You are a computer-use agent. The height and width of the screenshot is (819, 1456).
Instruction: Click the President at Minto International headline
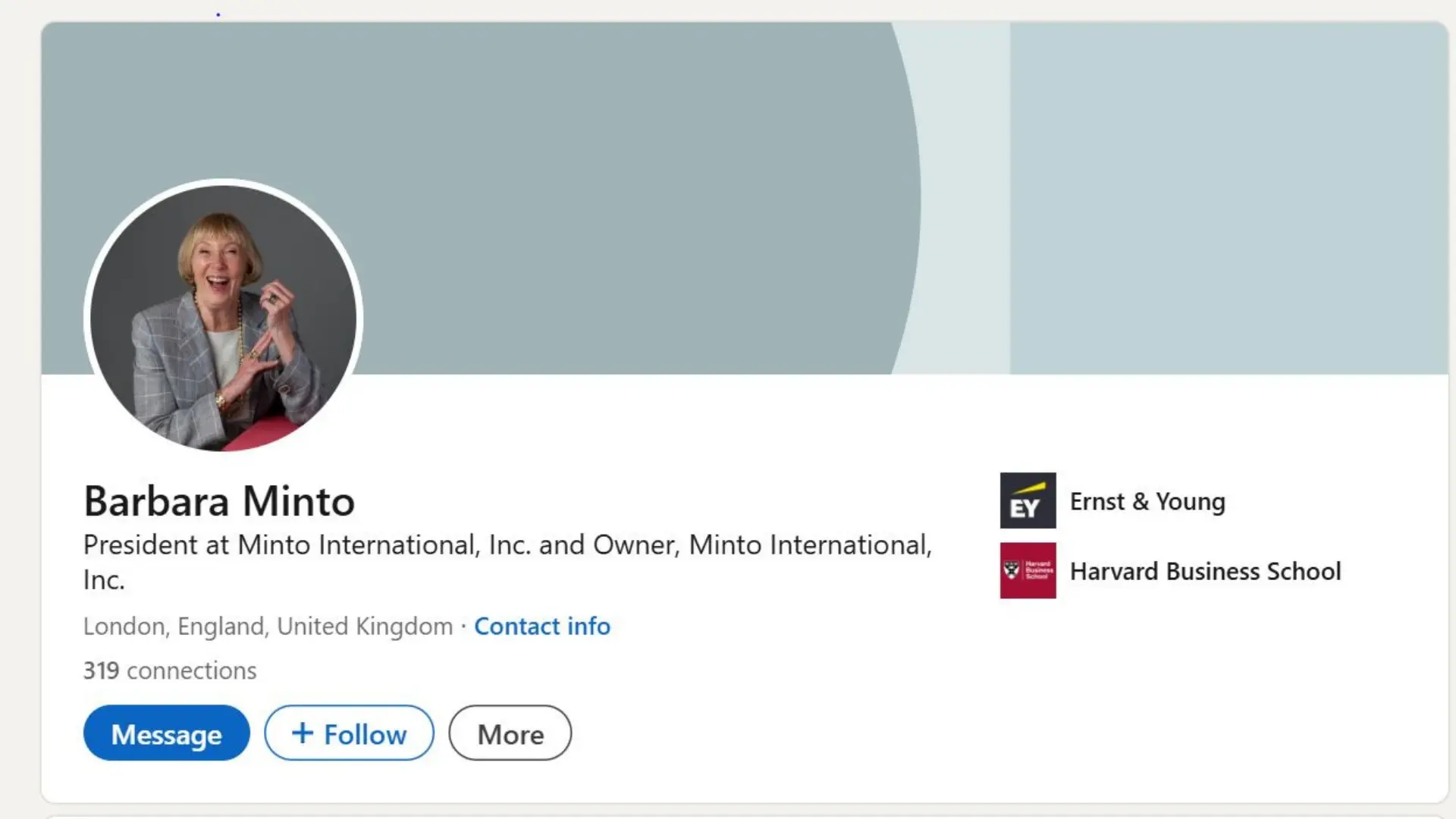click(507, 545)
